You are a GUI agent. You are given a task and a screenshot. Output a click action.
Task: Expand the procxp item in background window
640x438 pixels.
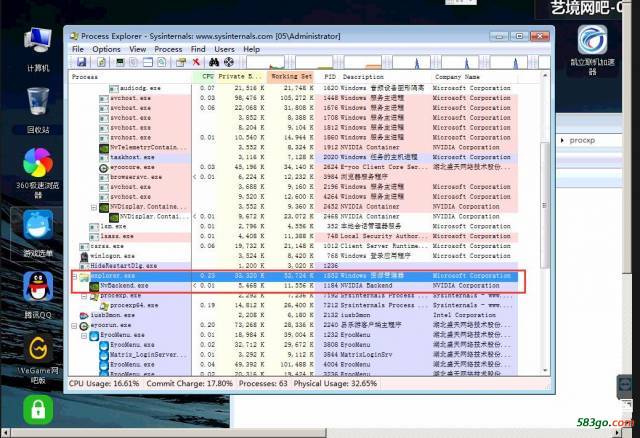[562, 140]
